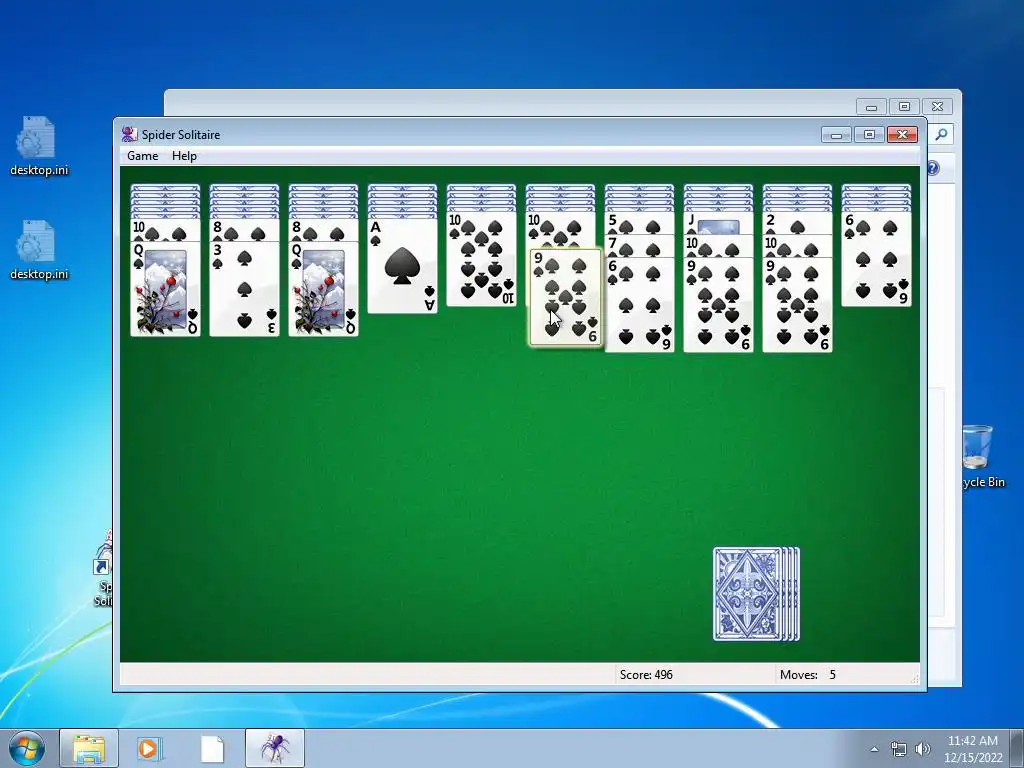Click the Spider Solitaire taskbar button
Viewport: 1024px width, 768px height.
[275, 748]
